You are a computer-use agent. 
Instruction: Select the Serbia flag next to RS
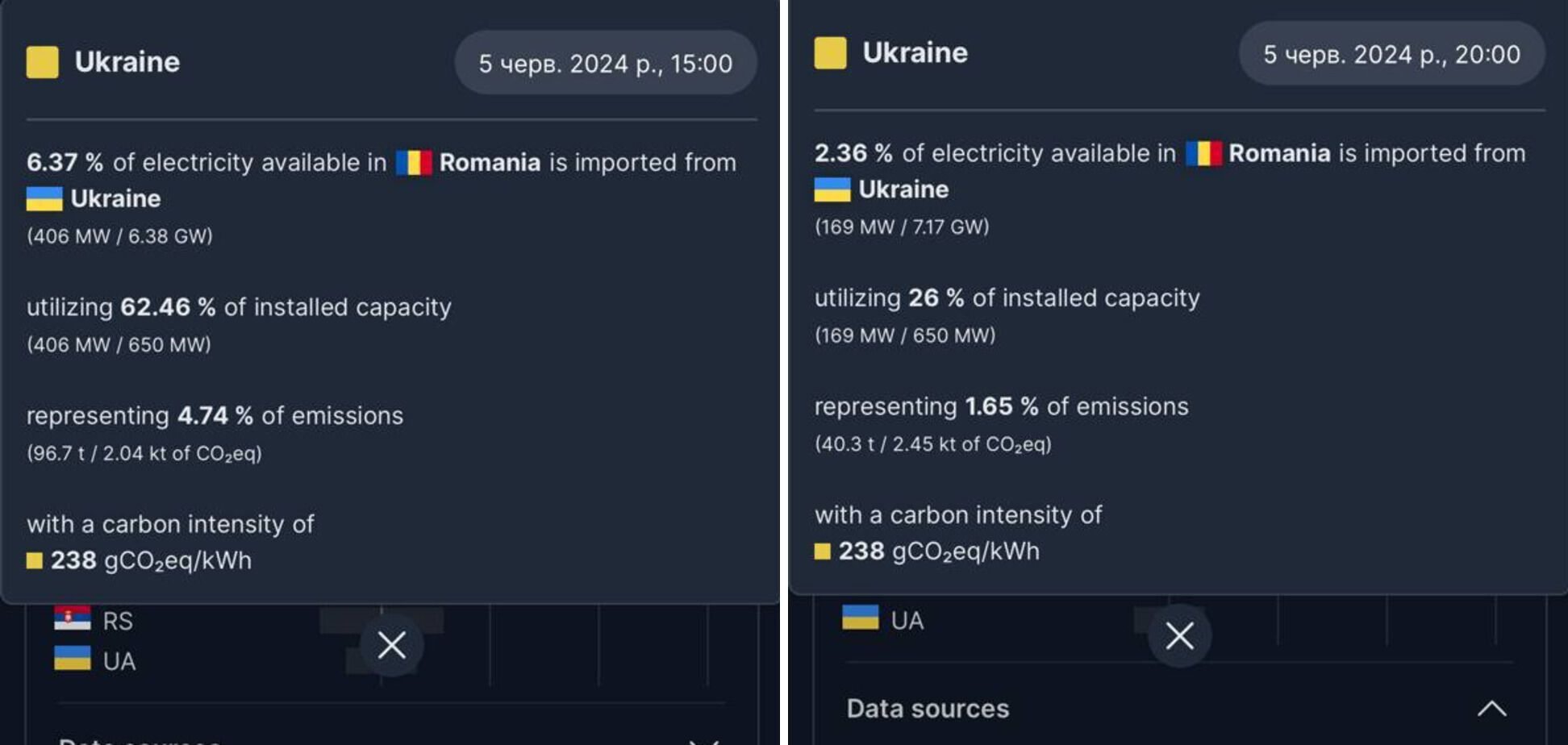pos(73,619)
